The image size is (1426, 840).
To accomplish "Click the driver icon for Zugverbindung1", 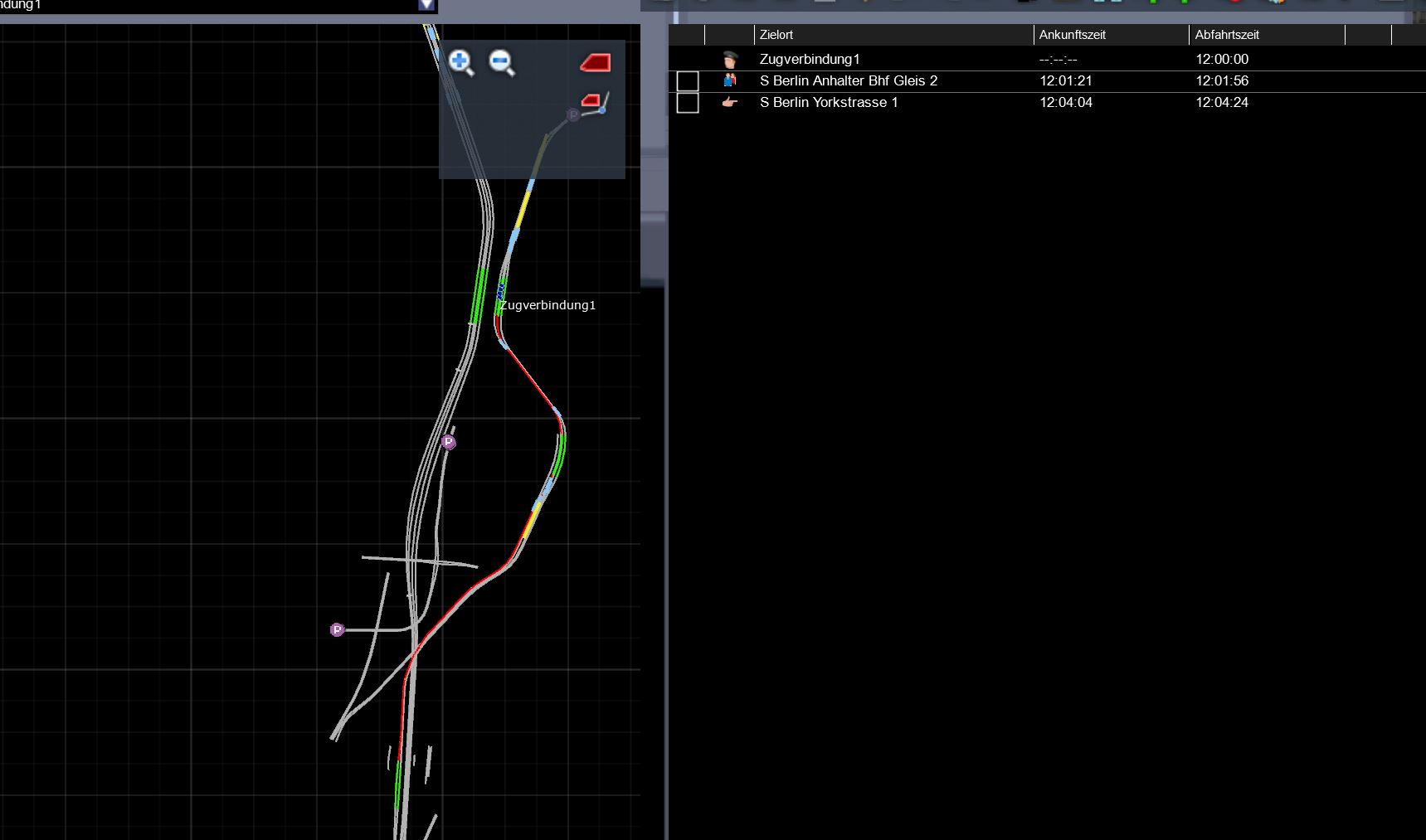I will click(730, 59).
